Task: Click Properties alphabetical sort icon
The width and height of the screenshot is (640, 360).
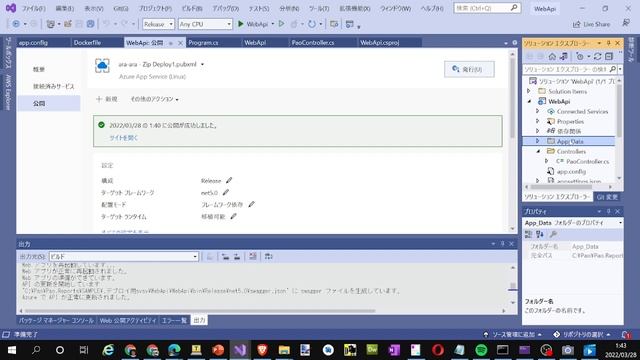Action: click(x=540, y=234)
